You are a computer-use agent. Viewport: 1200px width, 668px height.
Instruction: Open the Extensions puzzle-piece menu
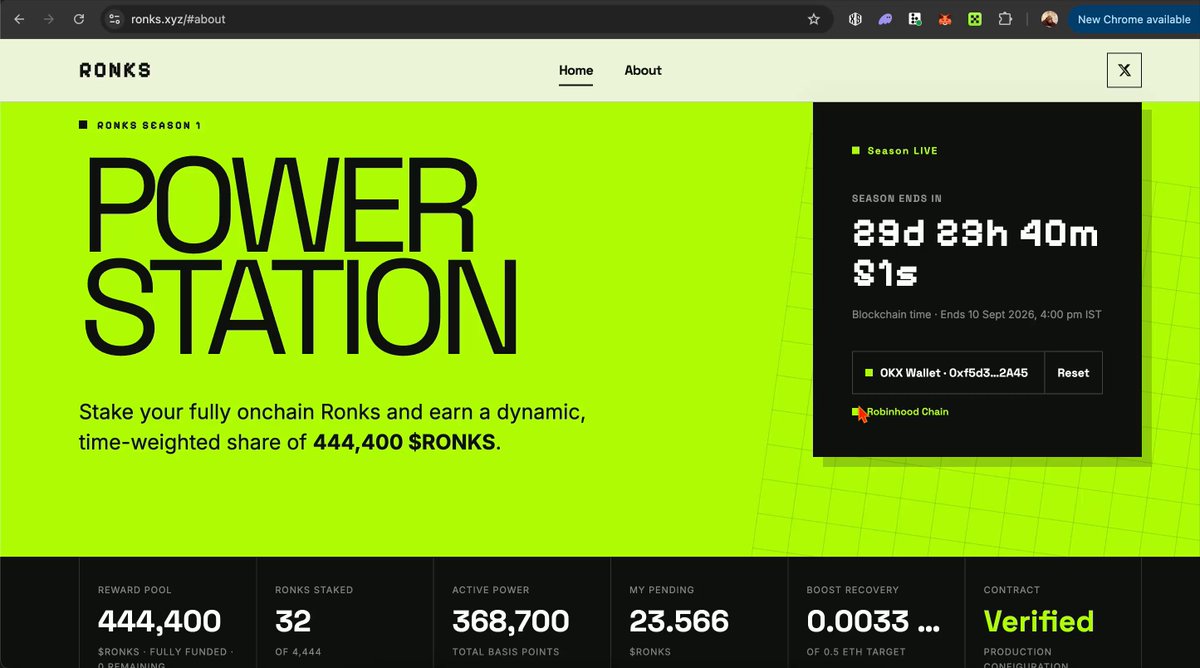1006,19
